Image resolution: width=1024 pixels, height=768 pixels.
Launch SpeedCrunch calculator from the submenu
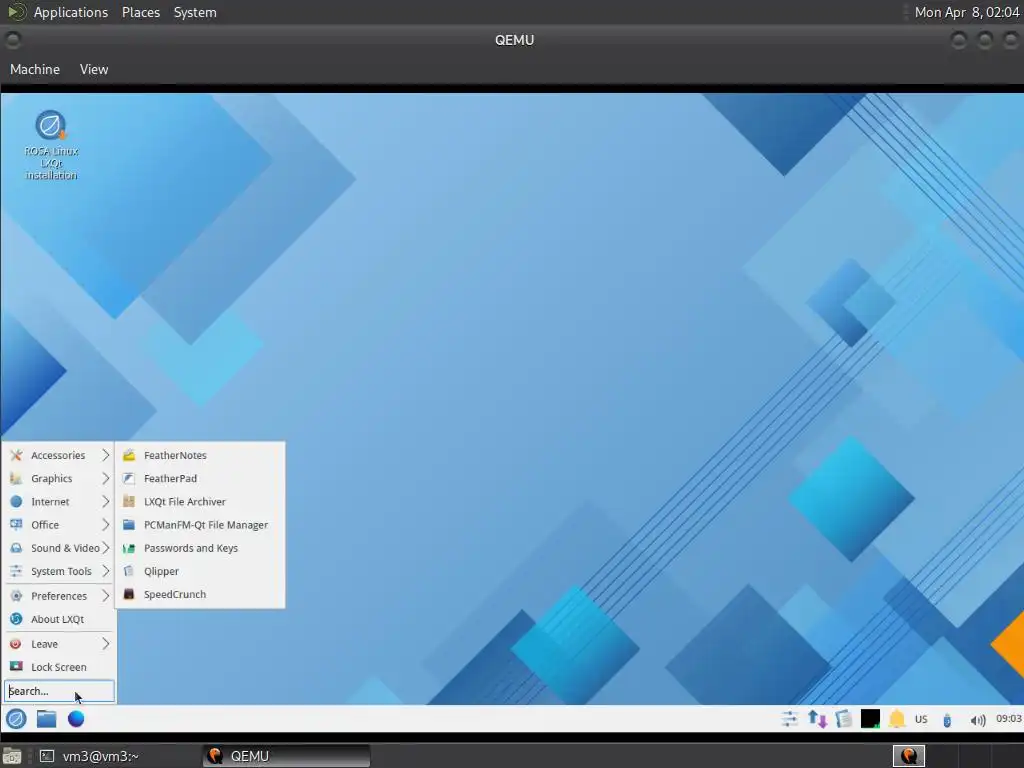(200, 594)
